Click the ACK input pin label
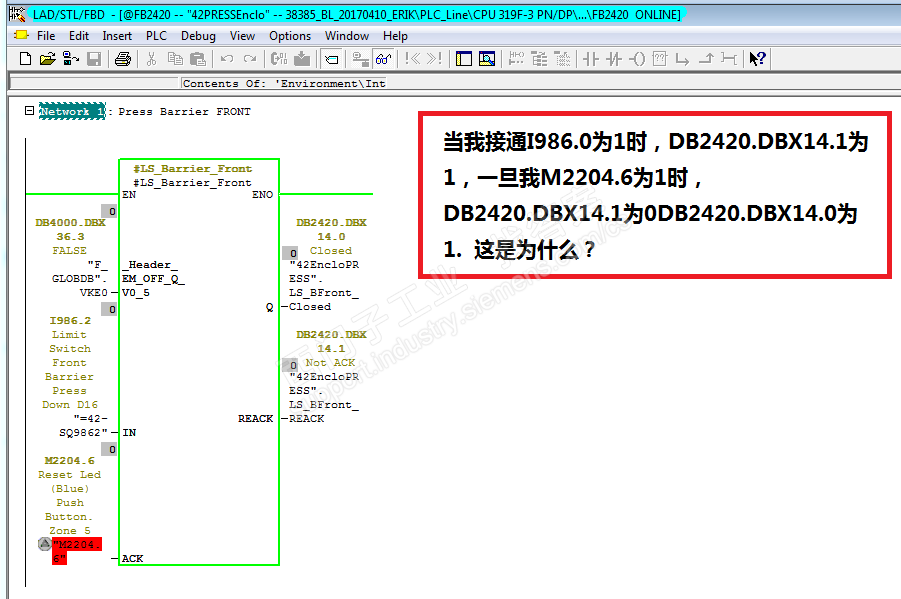The image size is (901, 599). click(x=133, y=558)
